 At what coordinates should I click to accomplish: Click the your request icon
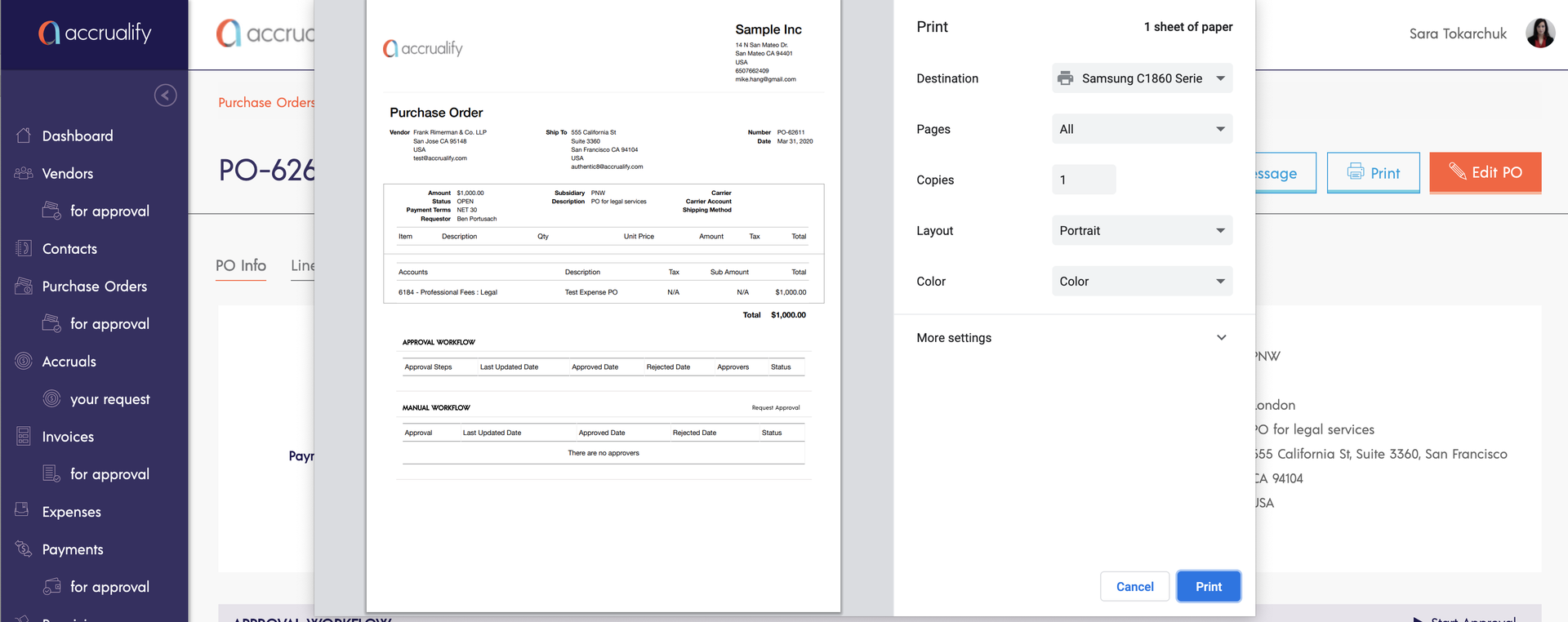point(51,398)
